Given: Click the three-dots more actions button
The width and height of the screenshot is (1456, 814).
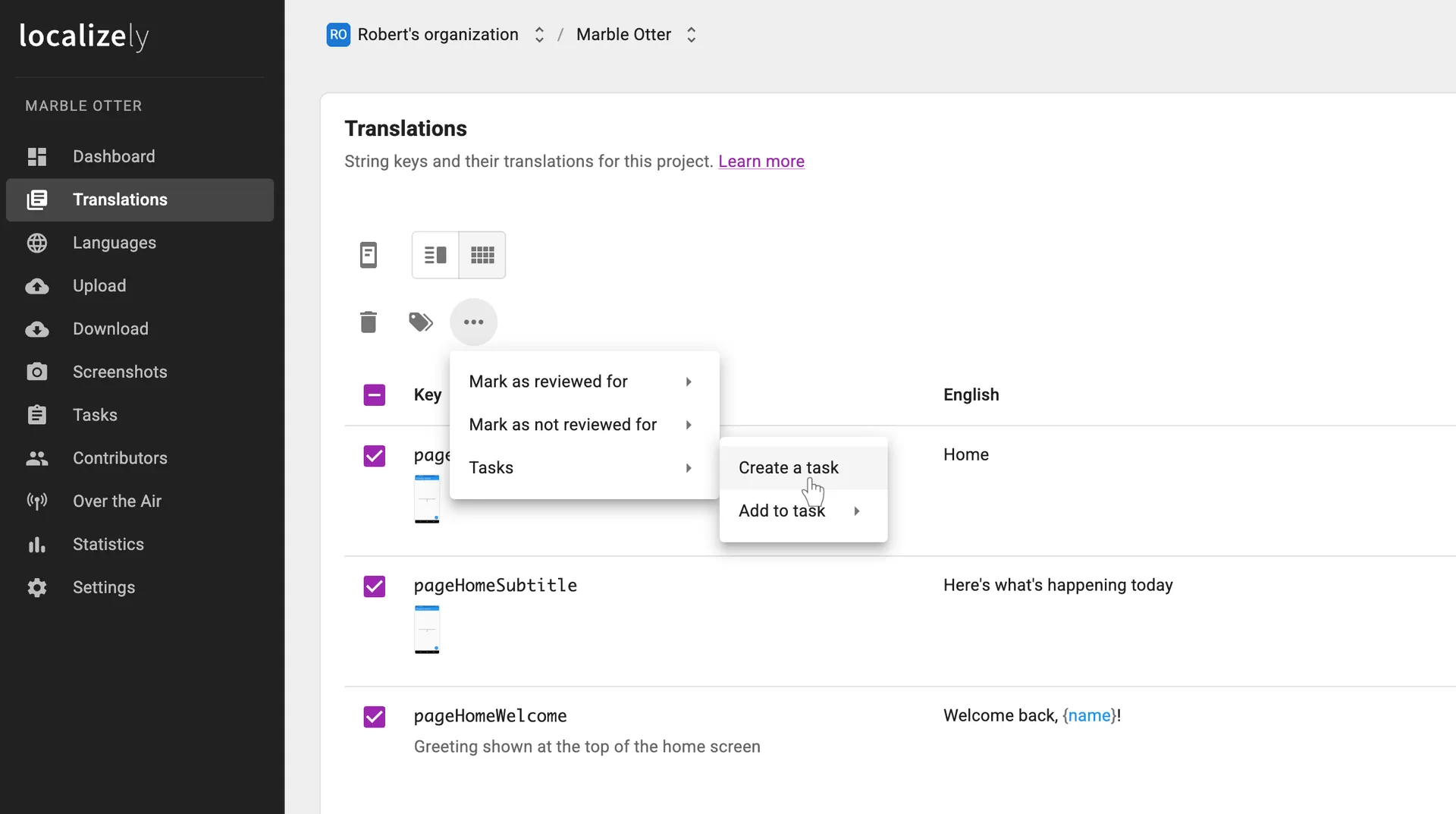Looking at the screenshot, I should (474, 322).
